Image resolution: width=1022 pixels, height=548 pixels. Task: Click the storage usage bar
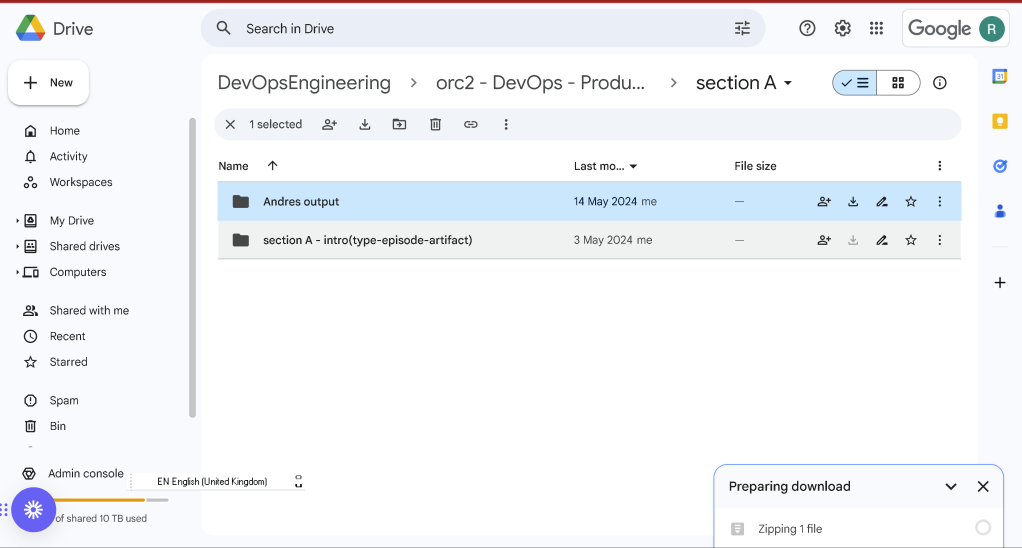point(111,500)
